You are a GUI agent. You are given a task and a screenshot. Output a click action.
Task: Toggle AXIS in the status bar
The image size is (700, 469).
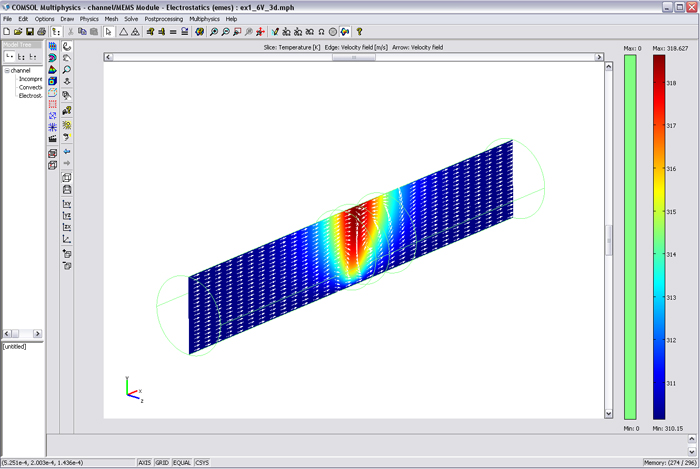pyautogui.click(x=144, y=463)
